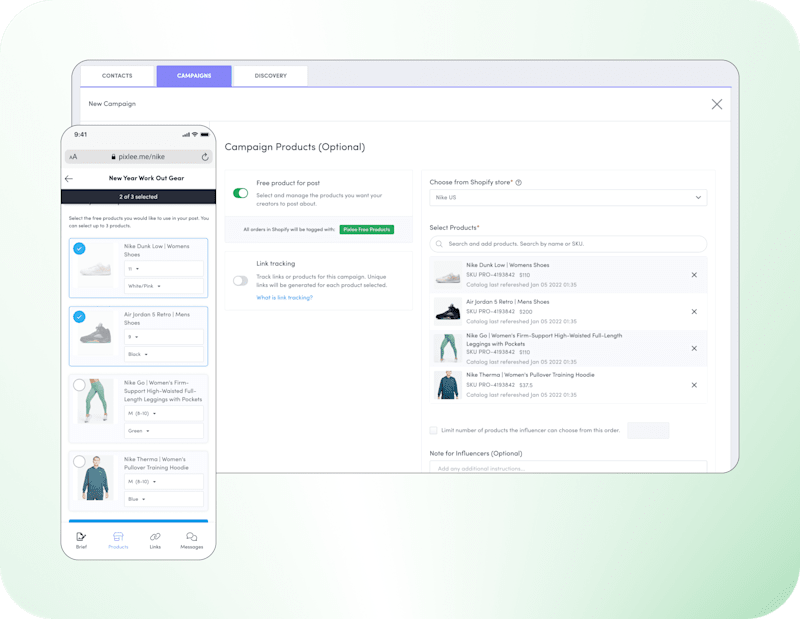Viewport: 800px width, 619px height.
Task: Click the blue button on phone bottom
Action: [x=138, y=521]
